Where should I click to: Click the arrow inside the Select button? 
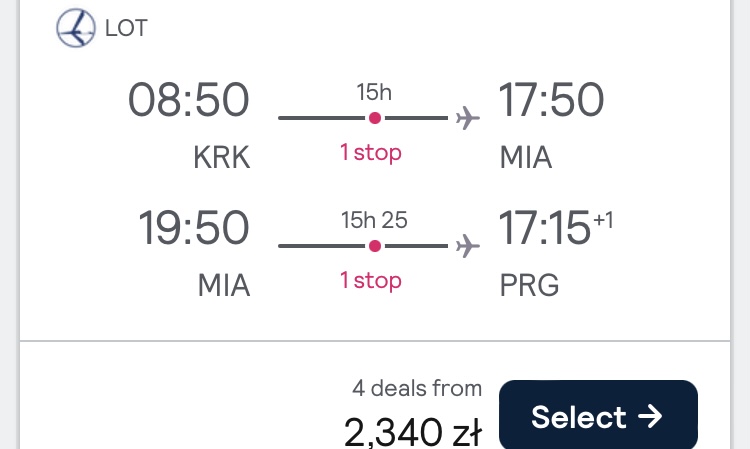(650, 416)
